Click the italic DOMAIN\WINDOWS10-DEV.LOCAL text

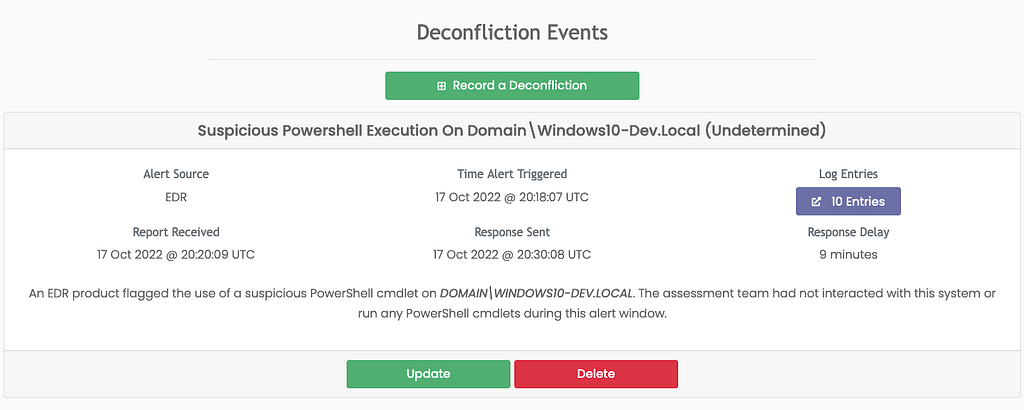(536, 294)
